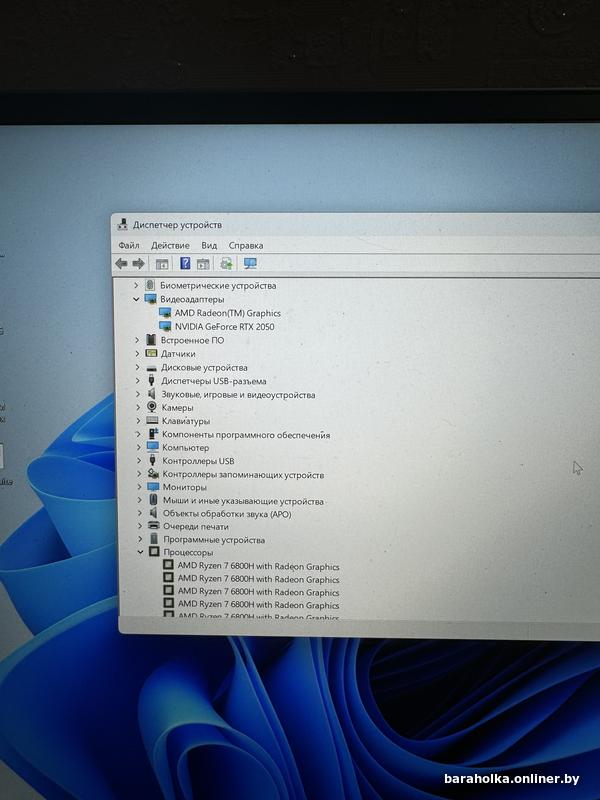Screen dimensions: 600x800
Task: Open the Справка menu
Action: 246,245
